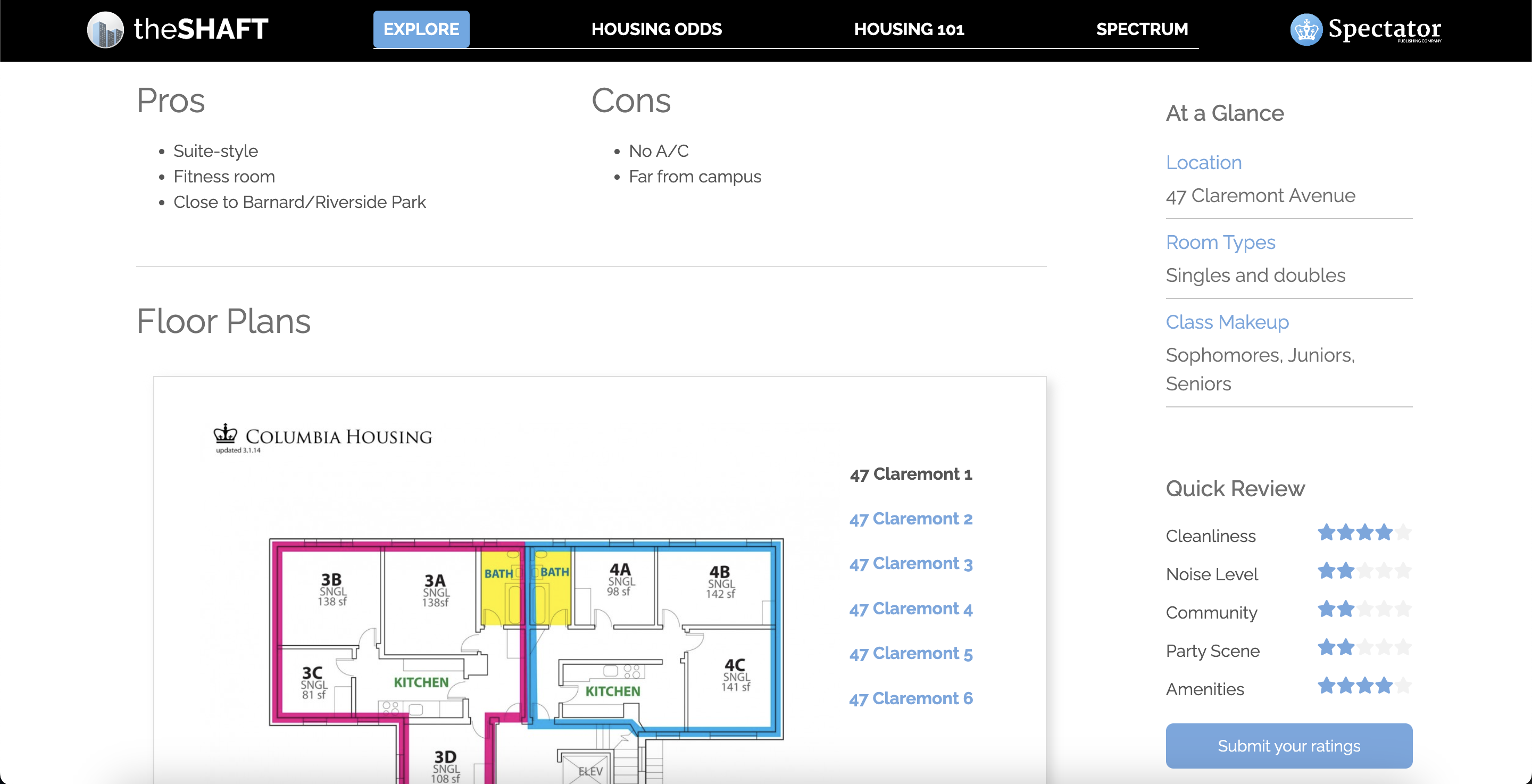
Task: Go to Housing Odds page
Action: point(656,29)
